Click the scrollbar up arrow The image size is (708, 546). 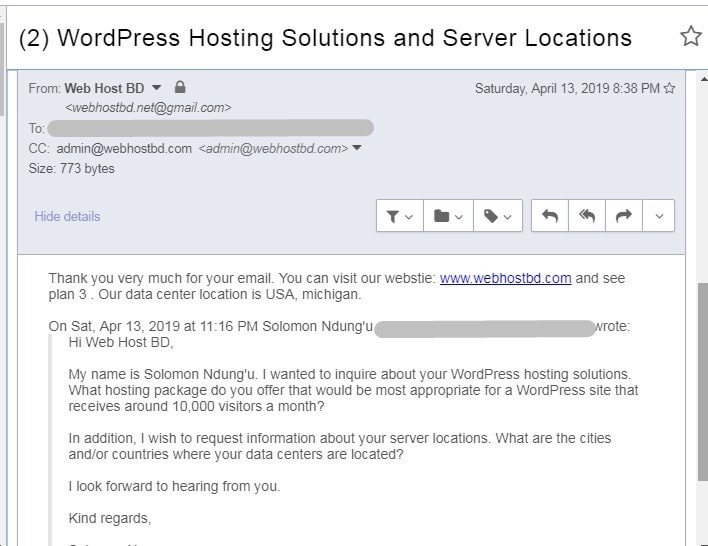(703, 79)
